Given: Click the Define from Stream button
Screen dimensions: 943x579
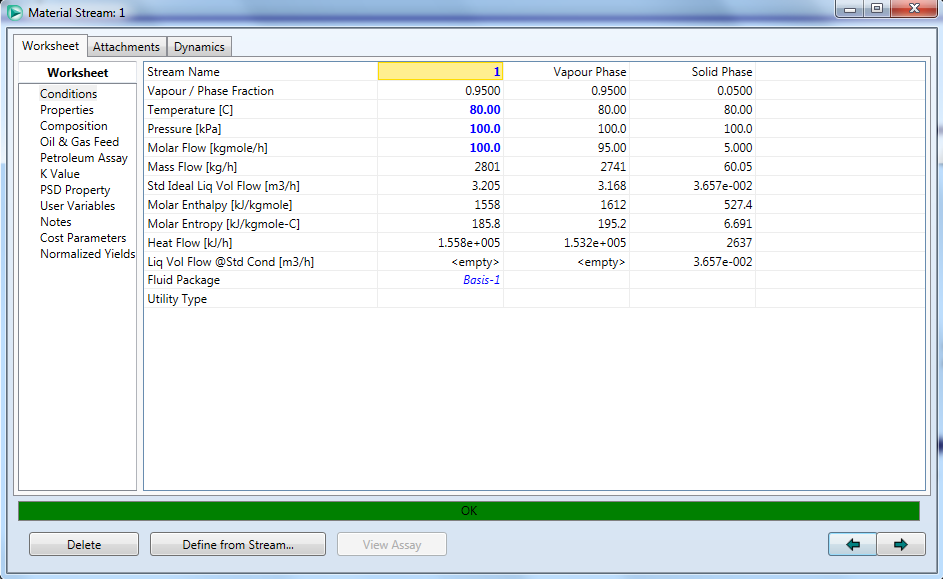Looking at the screenshot, I should [x=237, y=545].
